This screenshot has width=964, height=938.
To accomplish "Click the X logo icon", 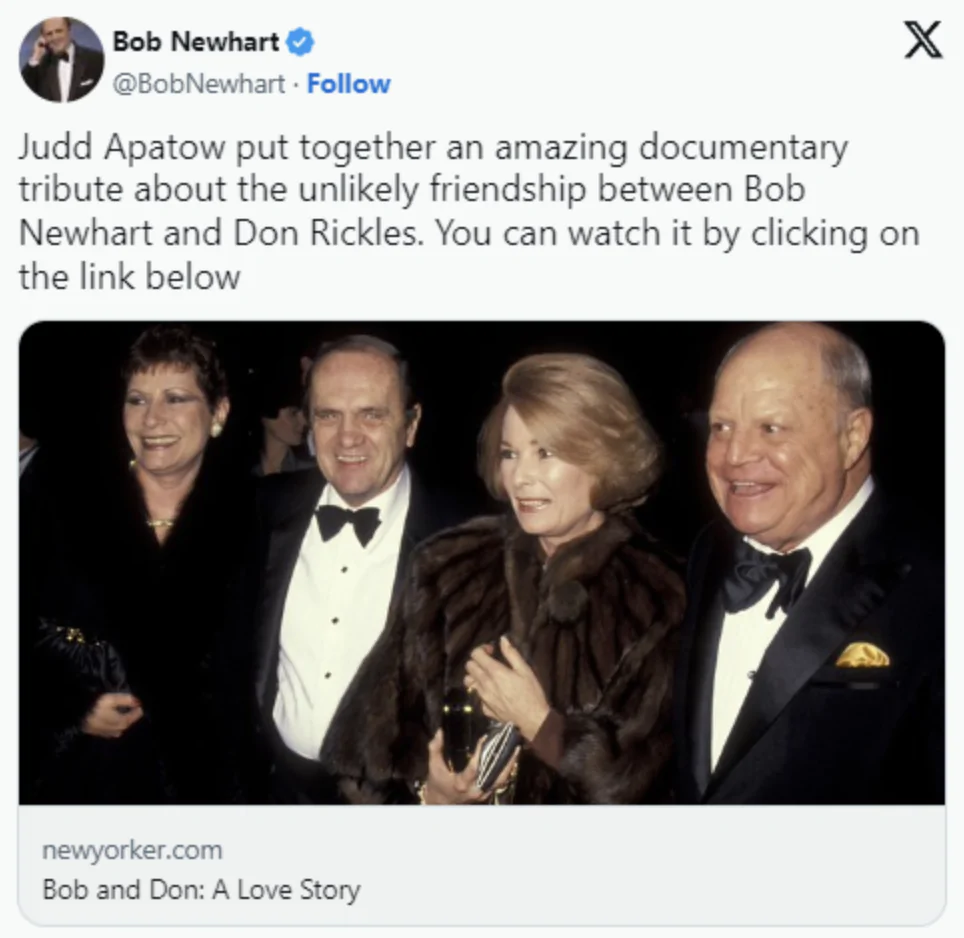I will 922,39.
